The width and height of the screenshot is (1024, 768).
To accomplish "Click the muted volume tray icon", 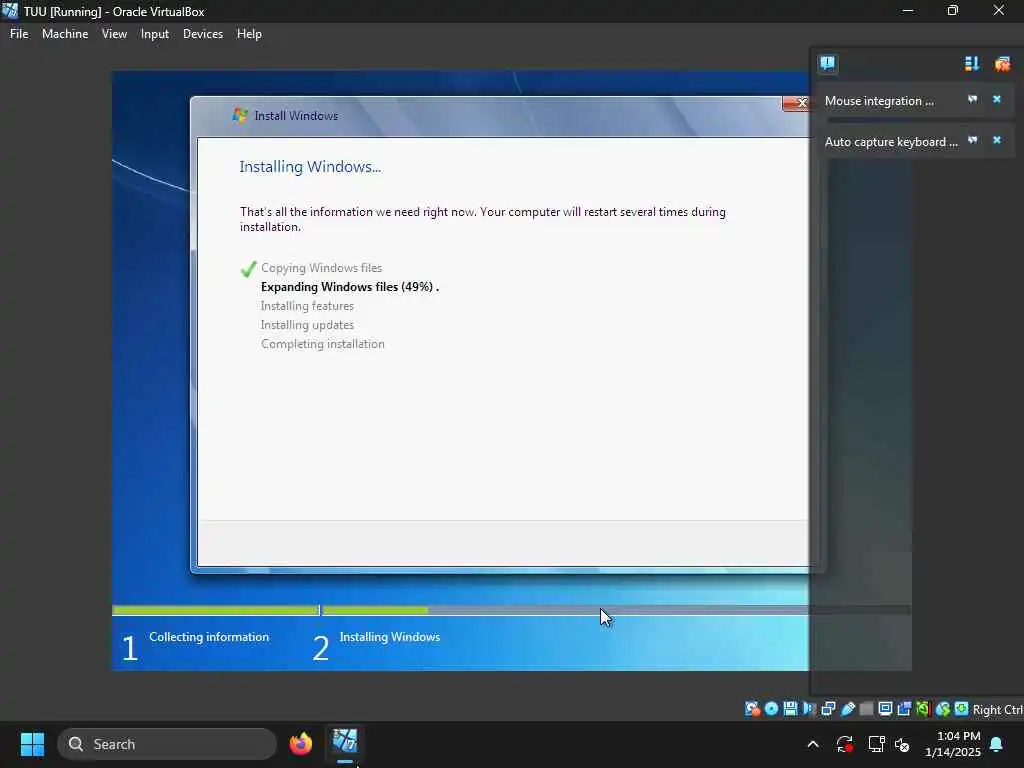I will pos(902,744).
